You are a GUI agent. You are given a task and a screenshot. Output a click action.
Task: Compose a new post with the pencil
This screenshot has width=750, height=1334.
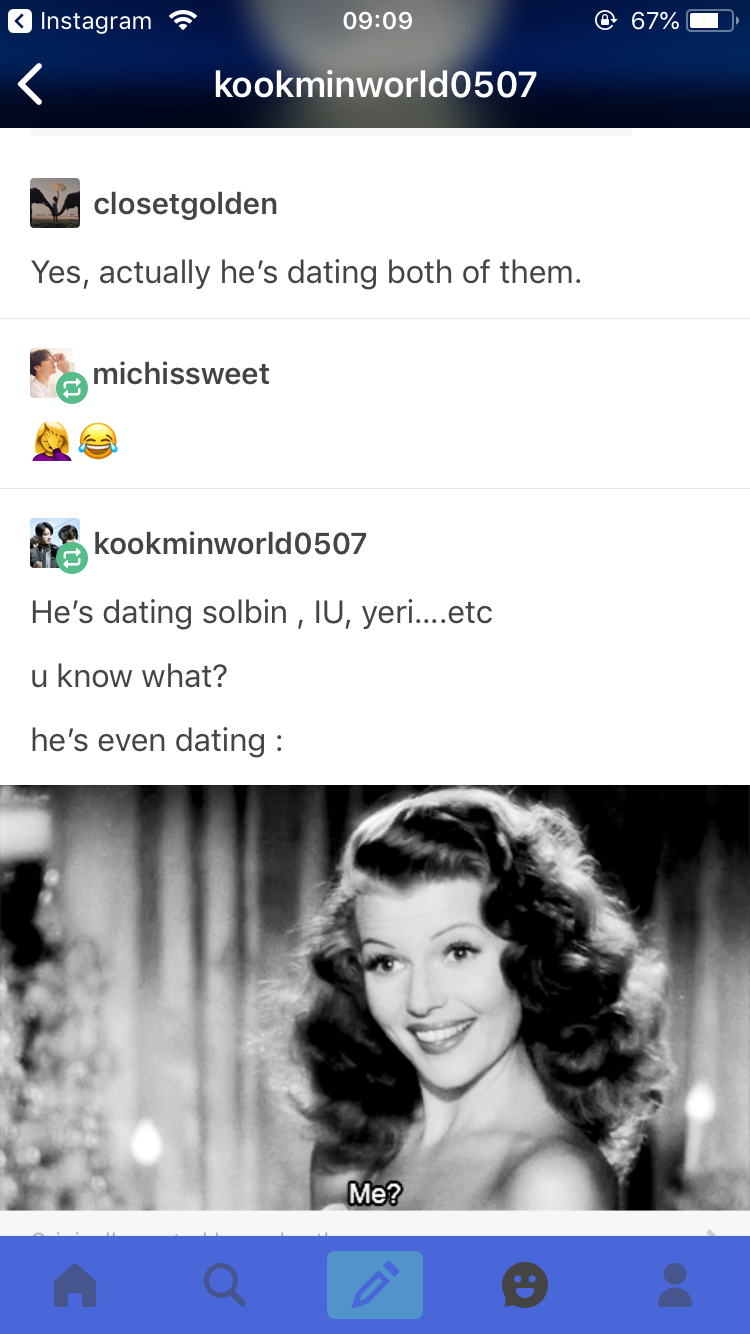pyautogui.click(x=375, y=1285)
